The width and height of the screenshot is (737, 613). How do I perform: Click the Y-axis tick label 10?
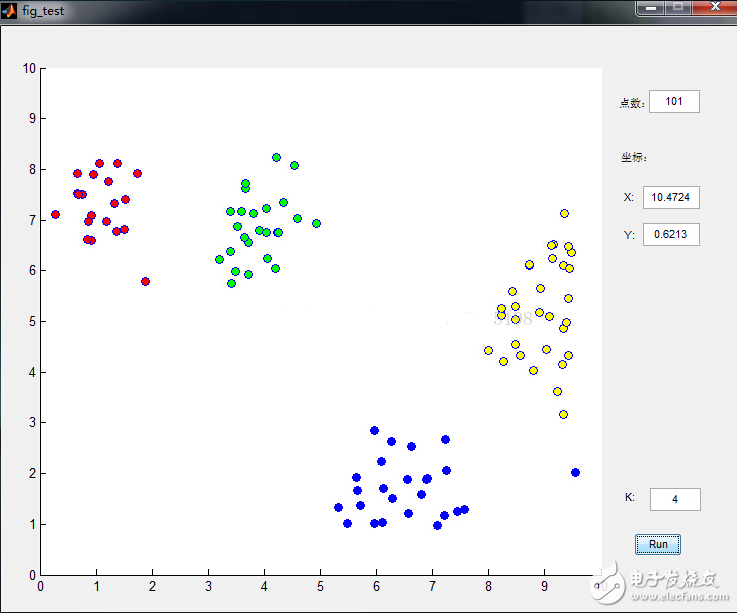click(29, 68)
